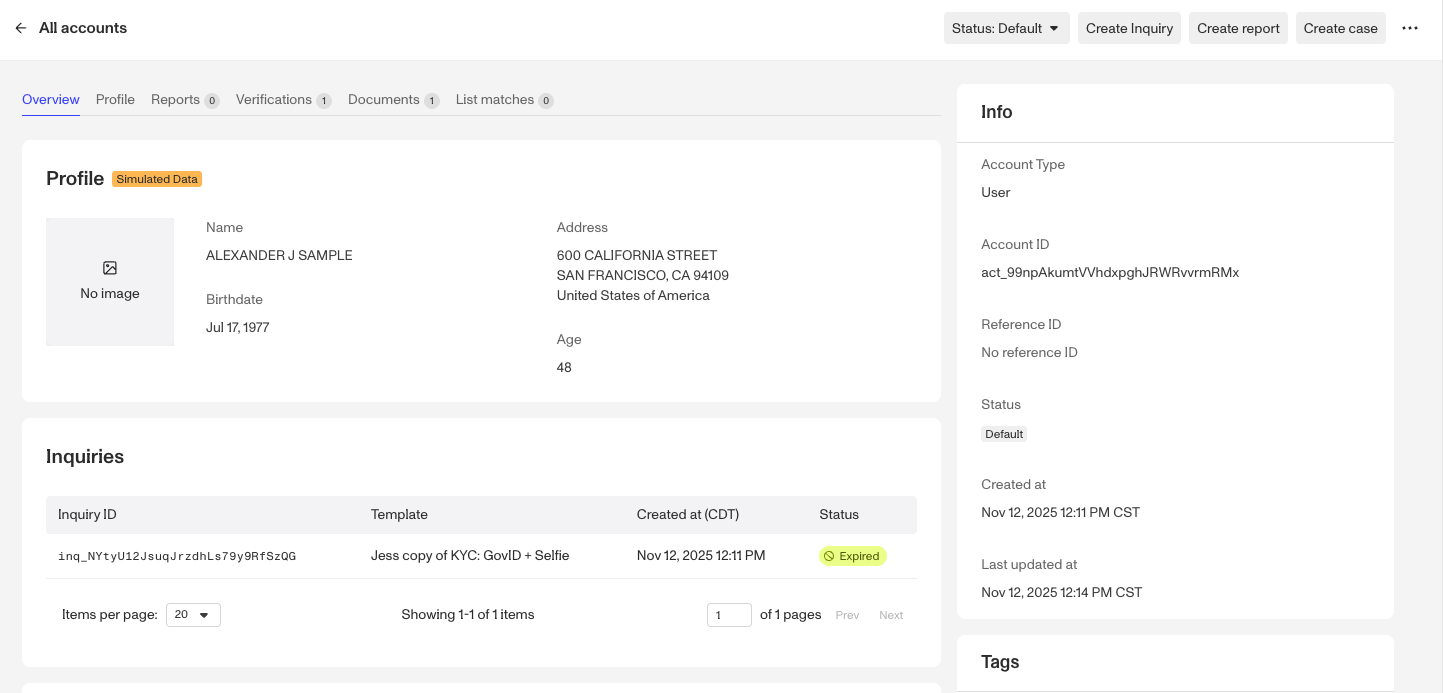This screenshot has width=1443, height=693.
Task: Click the Prev pagination button
Action: coord(847,615)
